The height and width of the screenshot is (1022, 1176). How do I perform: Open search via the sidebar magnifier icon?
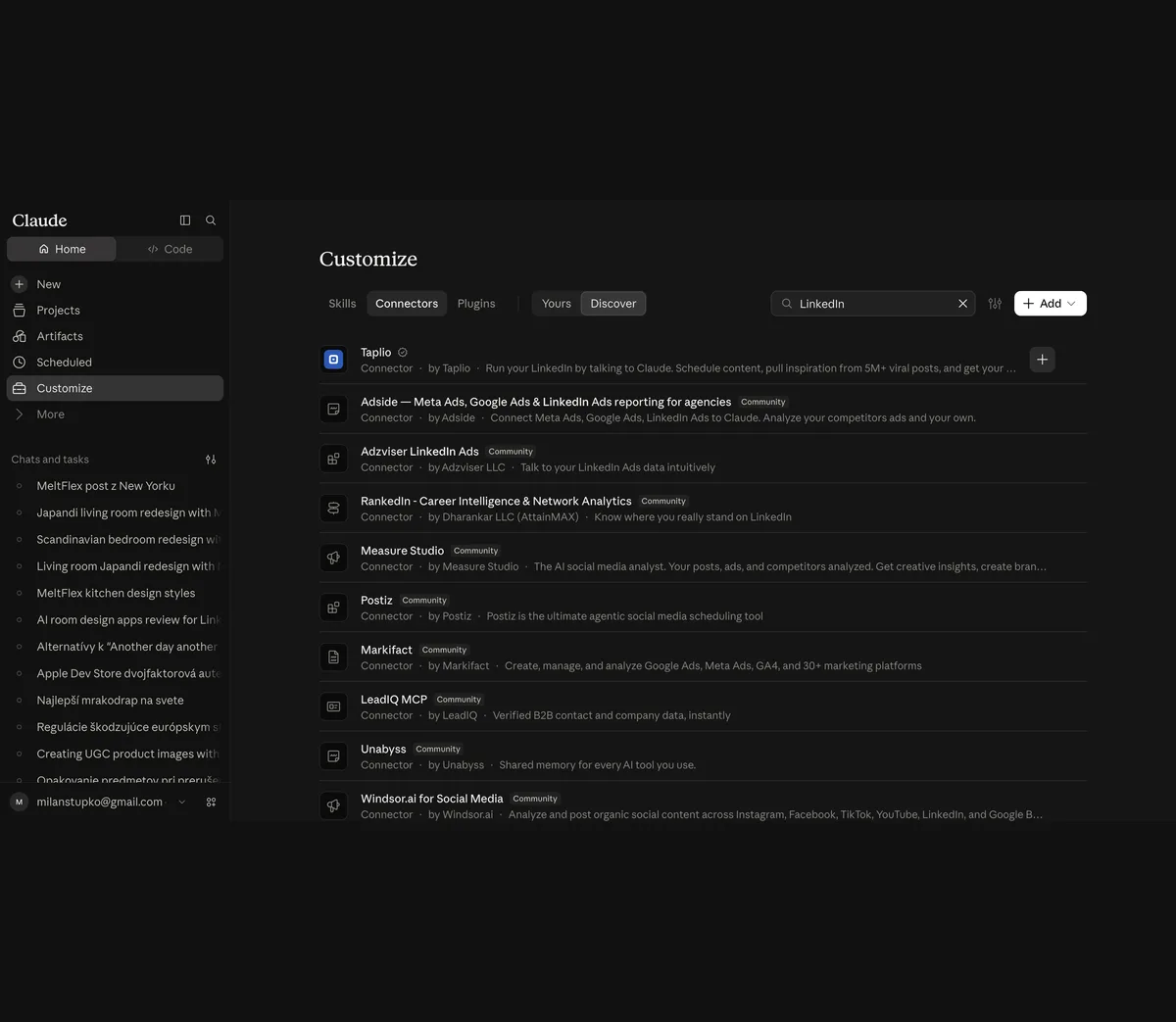(x=211, y=220)
